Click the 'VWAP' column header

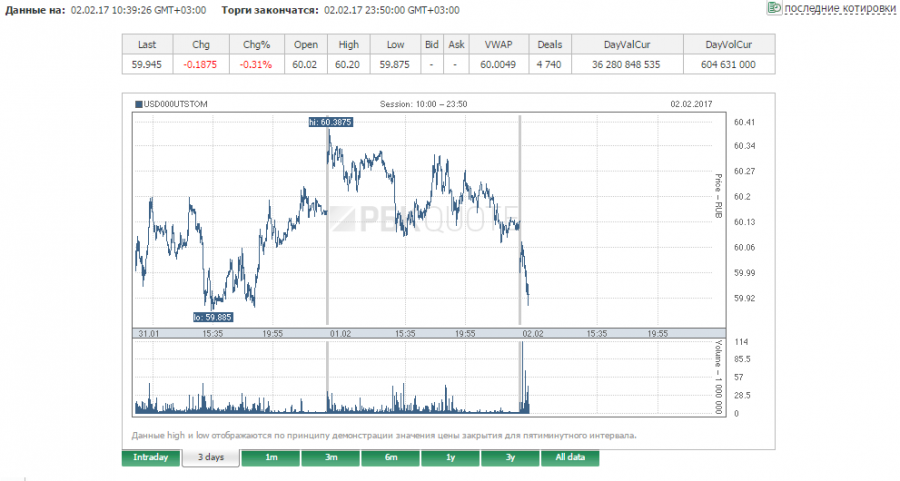(497, 45)
